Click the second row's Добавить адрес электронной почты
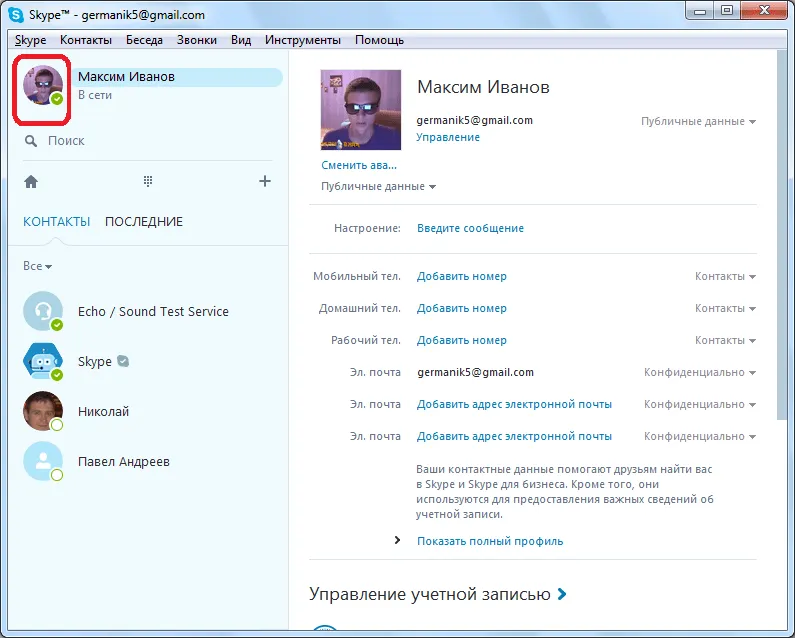 [514, 404]
